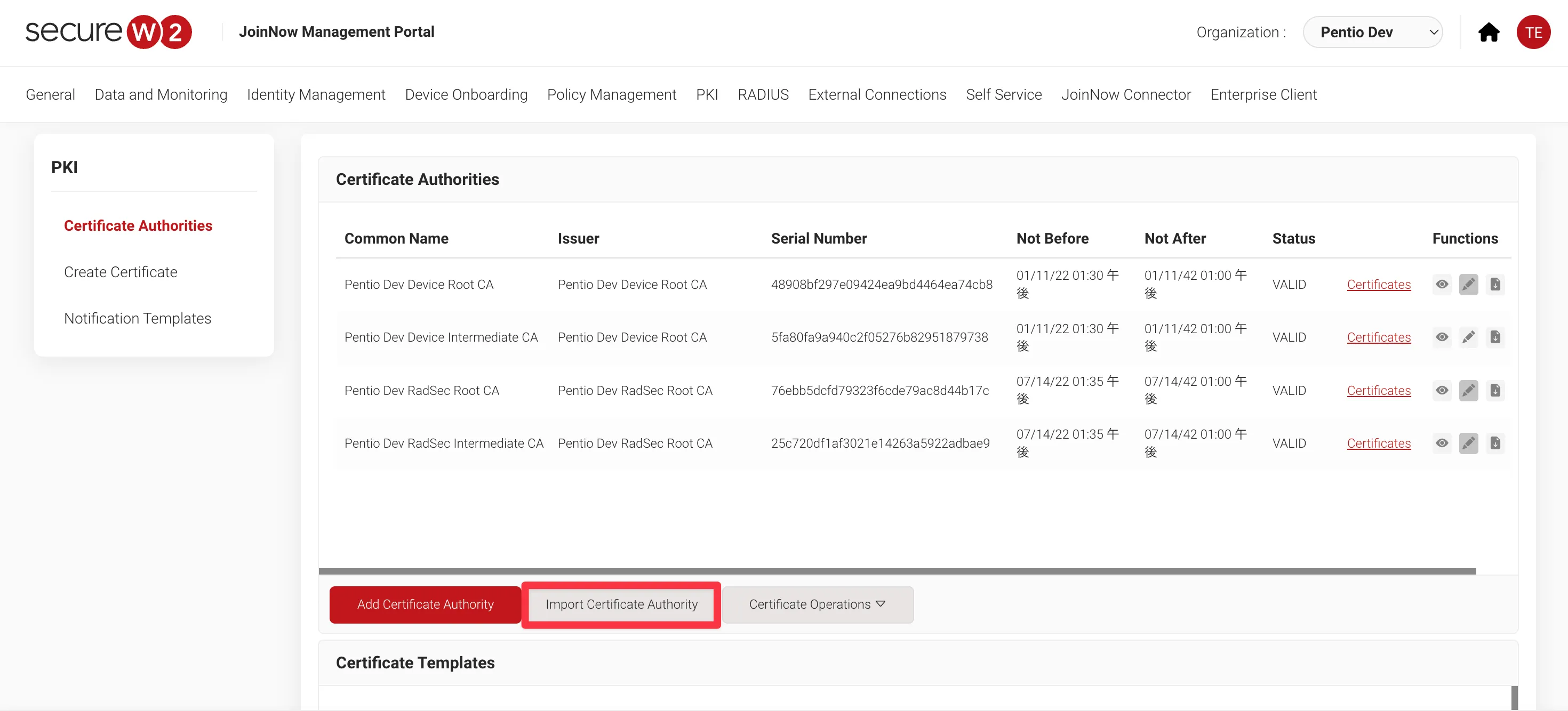The height and width of the screenshot is (711, 1568).
Task: Click the Pentio Dev RadSec Intermediate CA name
Action: point(444,443)
